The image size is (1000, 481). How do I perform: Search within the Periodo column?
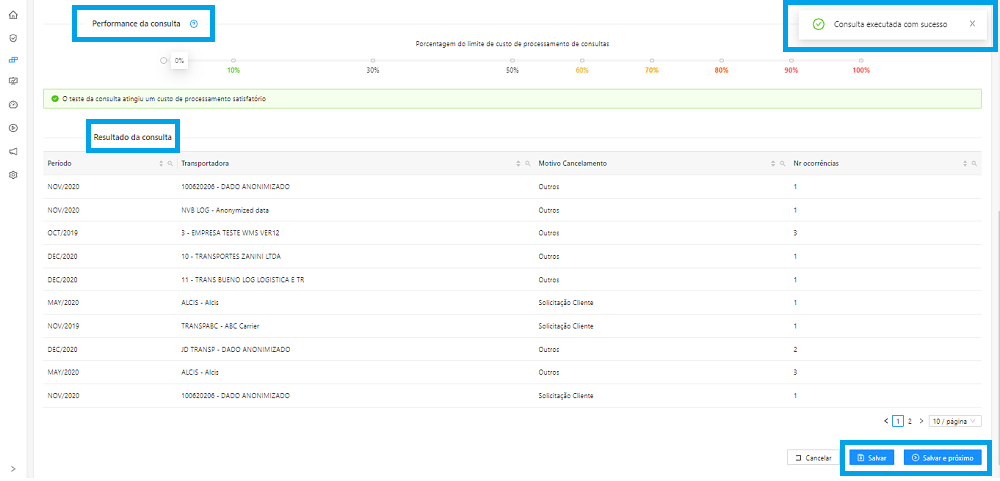(170, 164)
